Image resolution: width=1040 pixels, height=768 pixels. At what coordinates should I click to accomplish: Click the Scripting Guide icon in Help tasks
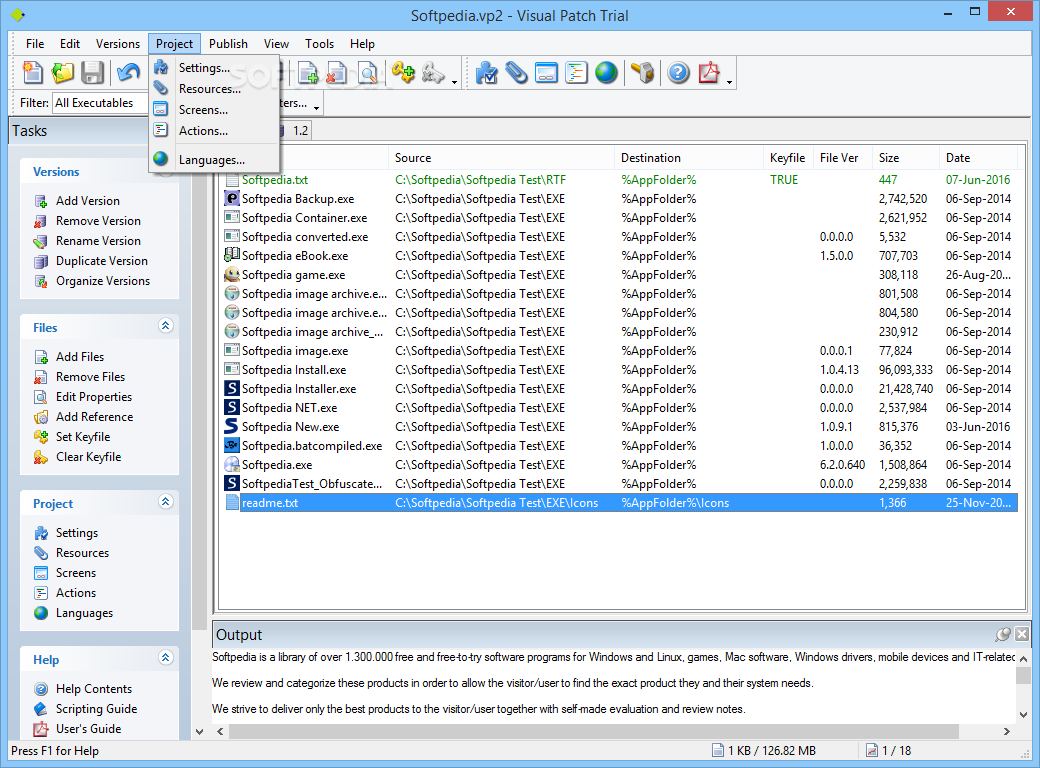click(41, 709)
